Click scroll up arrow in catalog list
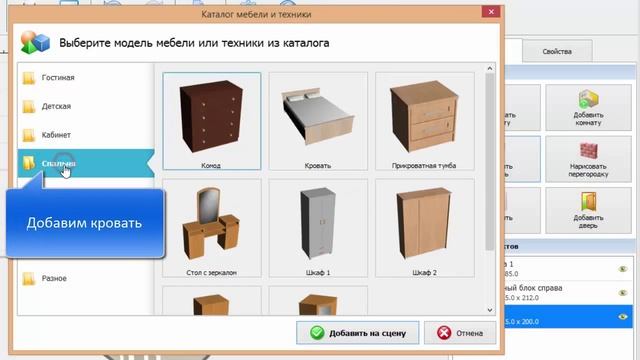The height and width of the screenshot is (360, 640). [490, 69]
